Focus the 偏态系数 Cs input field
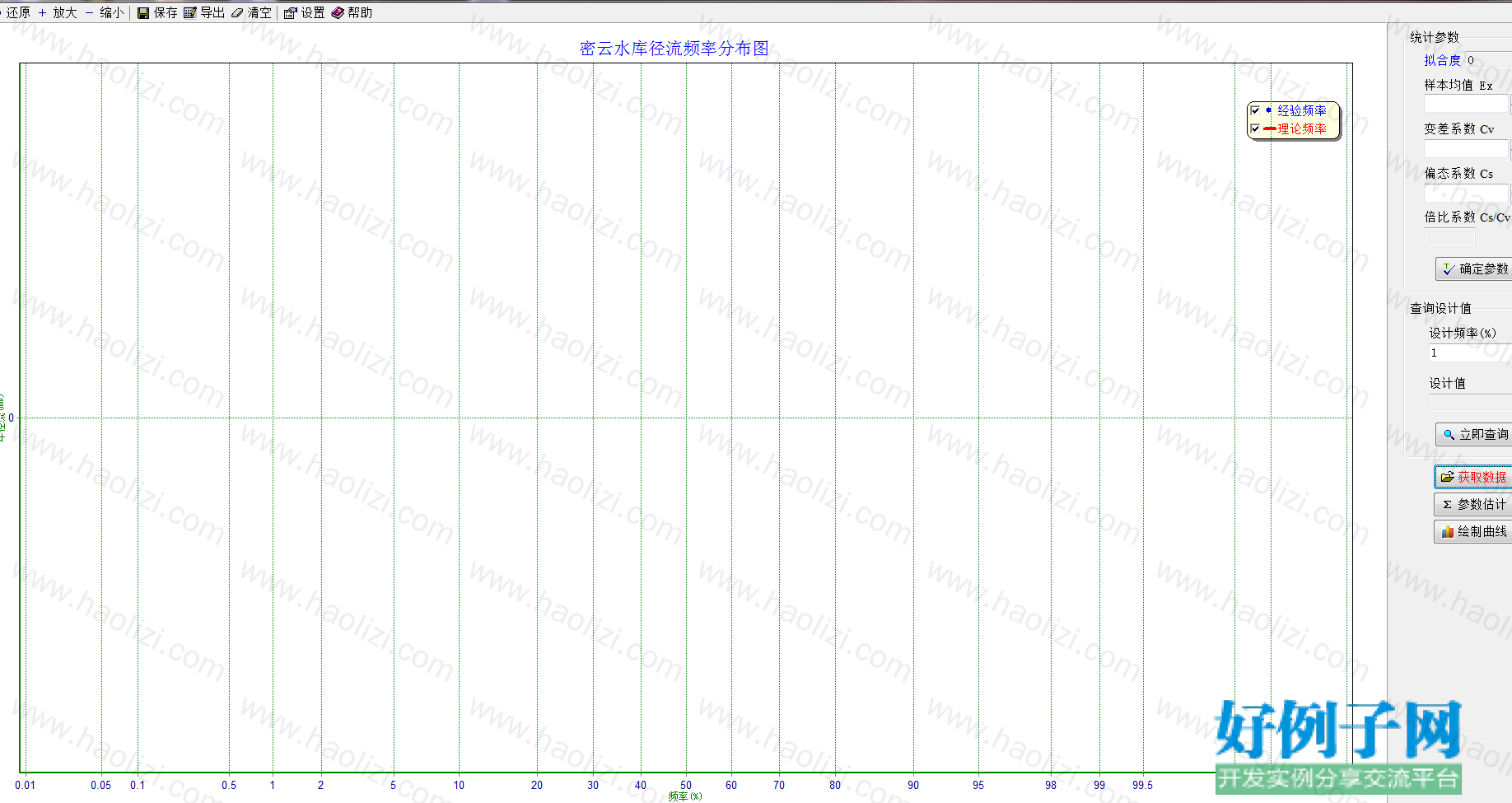 click(x=1467, y=193)
